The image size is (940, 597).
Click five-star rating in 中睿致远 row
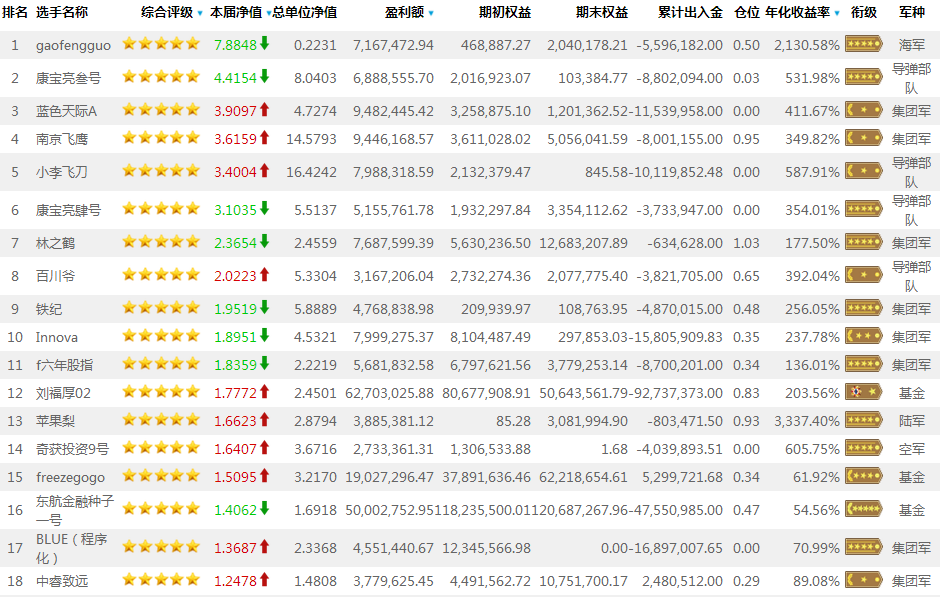(161, 579)
